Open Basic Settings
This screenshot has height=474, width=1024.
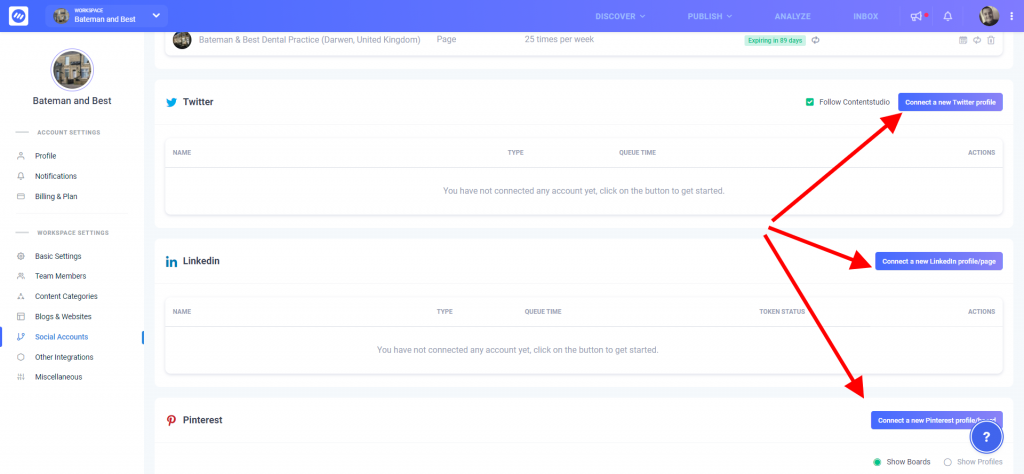58,256
